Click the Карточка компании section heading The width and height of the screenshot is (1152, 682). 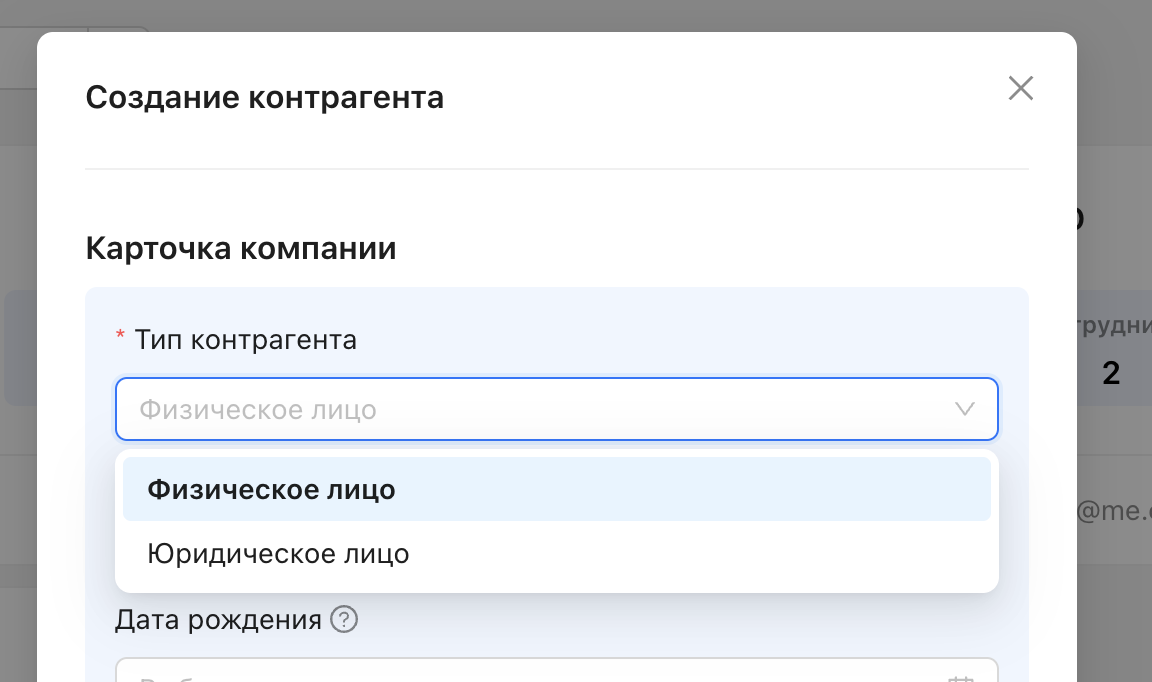pos(241,248)
